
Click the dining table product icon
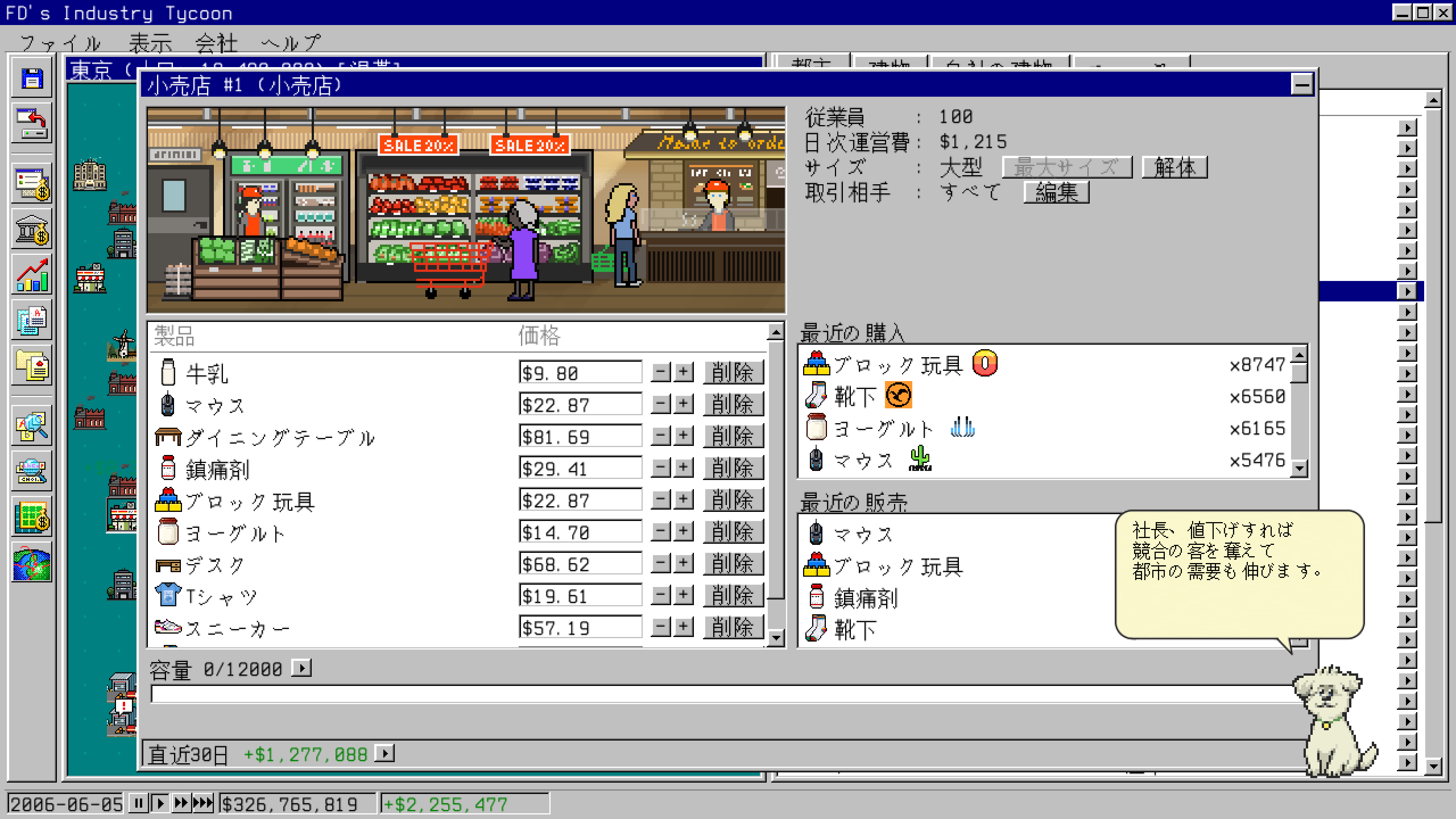point(168,436)
